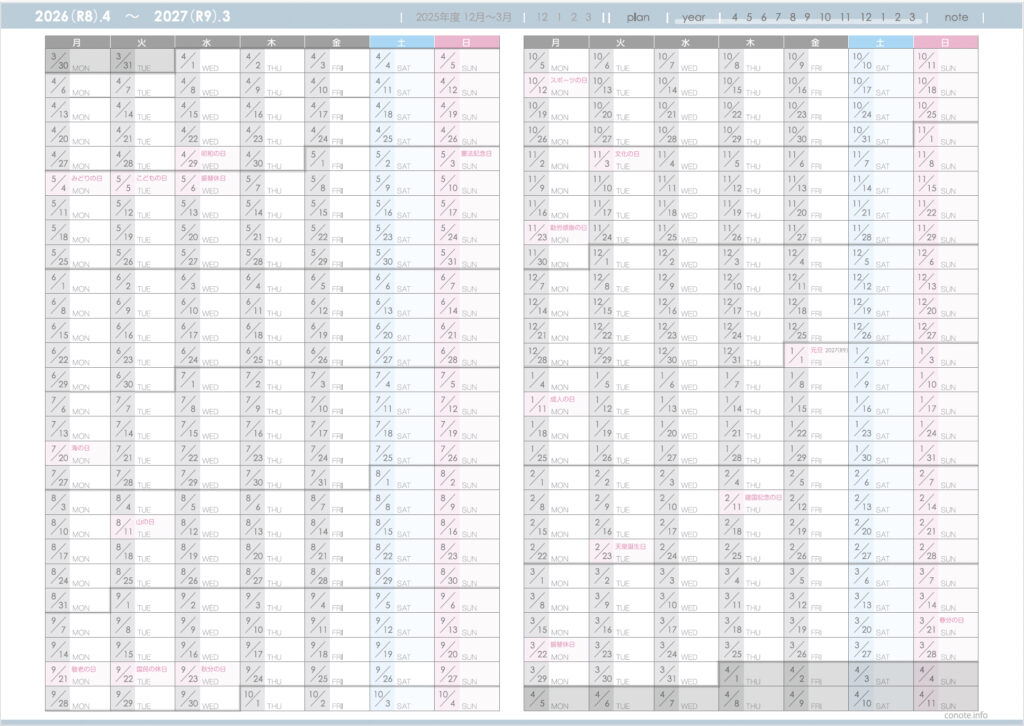Select the 3/31 WED date cell
The image size is (1024, 726).
[685, 673]
